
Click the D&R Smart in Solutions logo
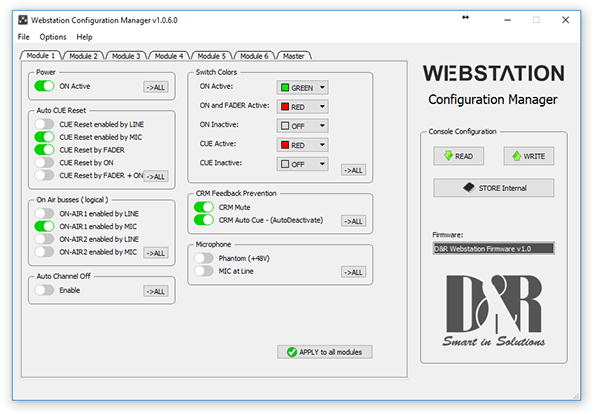pos(494,311)
